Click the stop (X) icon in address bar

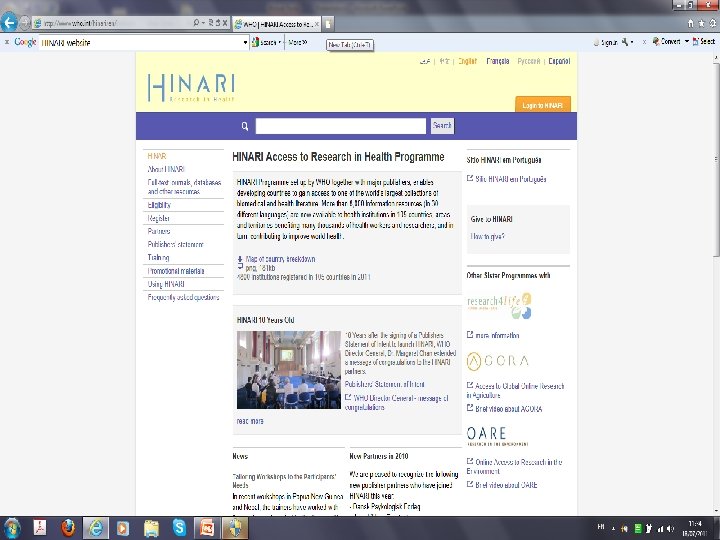click(225, 22)
